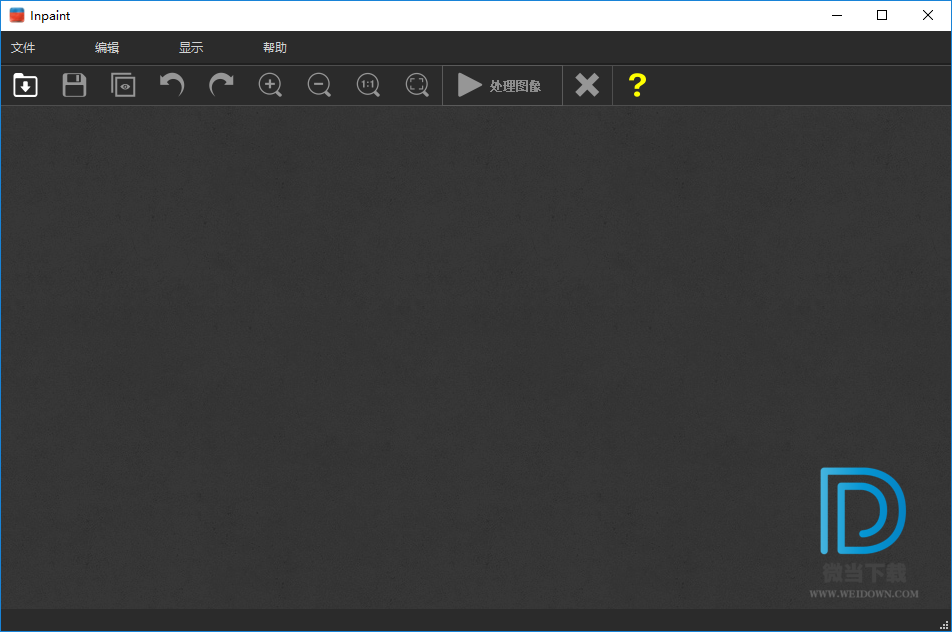952x632 pixels.
Task: Zoom out with the minus magnifier
Action: click(x=319, y=85)
